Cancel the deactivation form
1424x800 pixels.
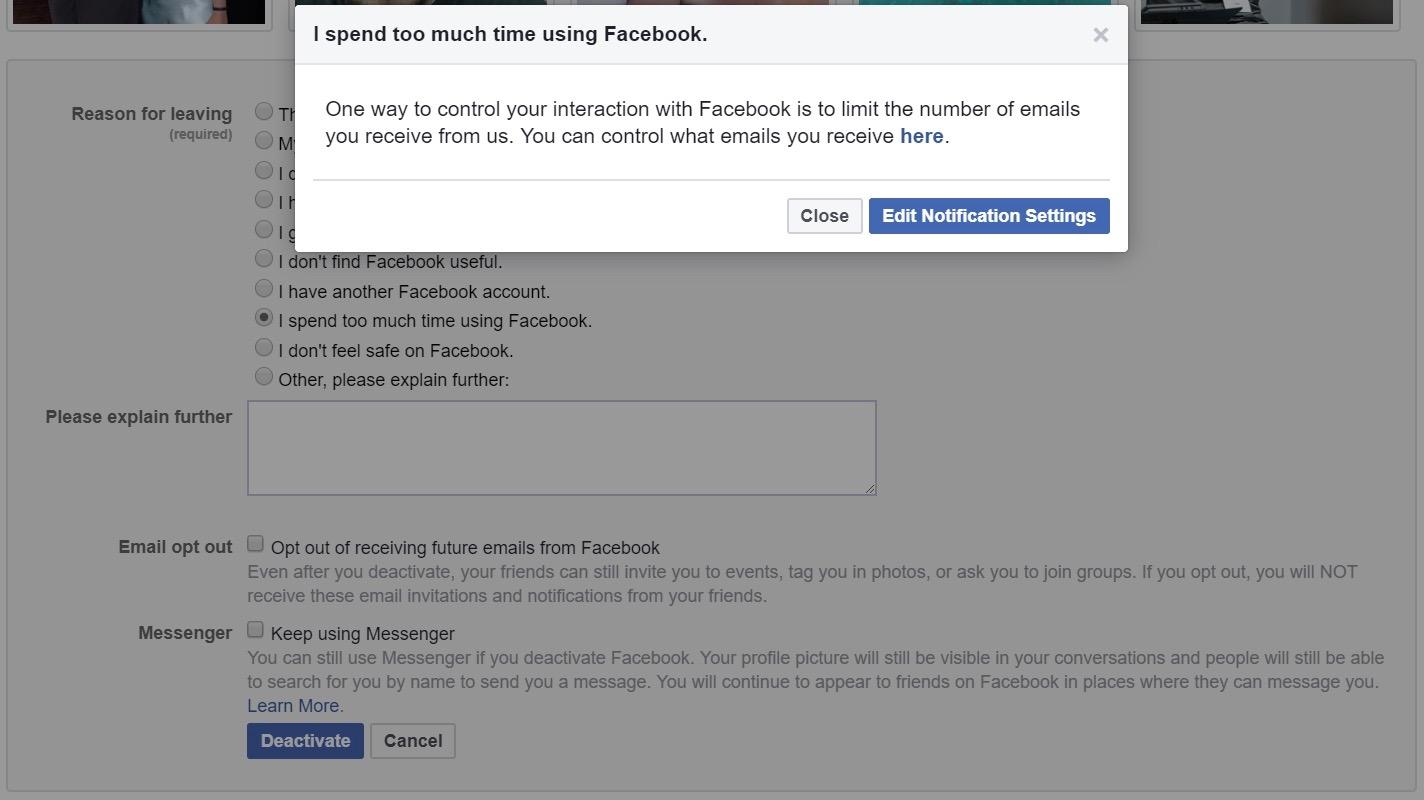(412, 741)
